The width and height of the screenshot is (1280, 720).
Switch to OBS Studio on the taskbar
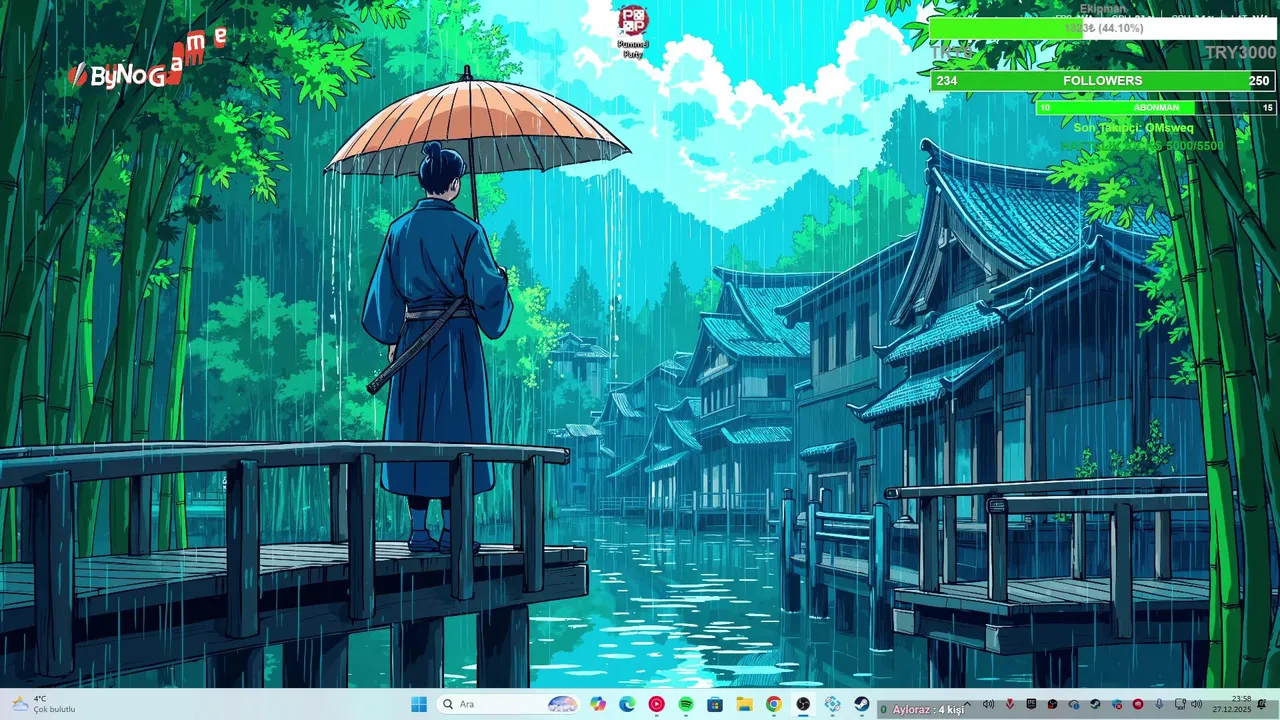point(803,704)
